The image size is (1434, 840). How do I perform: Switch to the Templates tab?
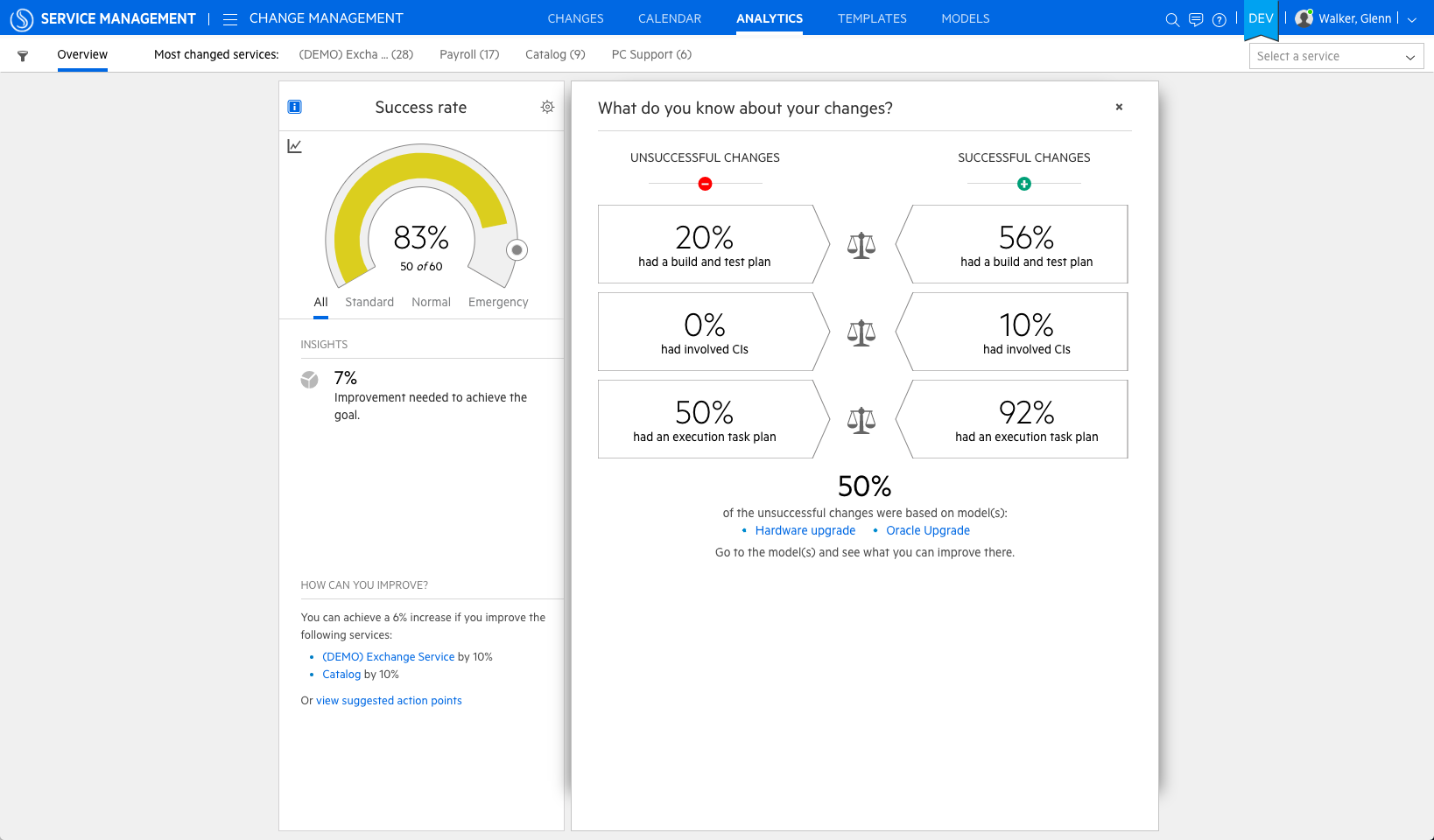[872, 18]
